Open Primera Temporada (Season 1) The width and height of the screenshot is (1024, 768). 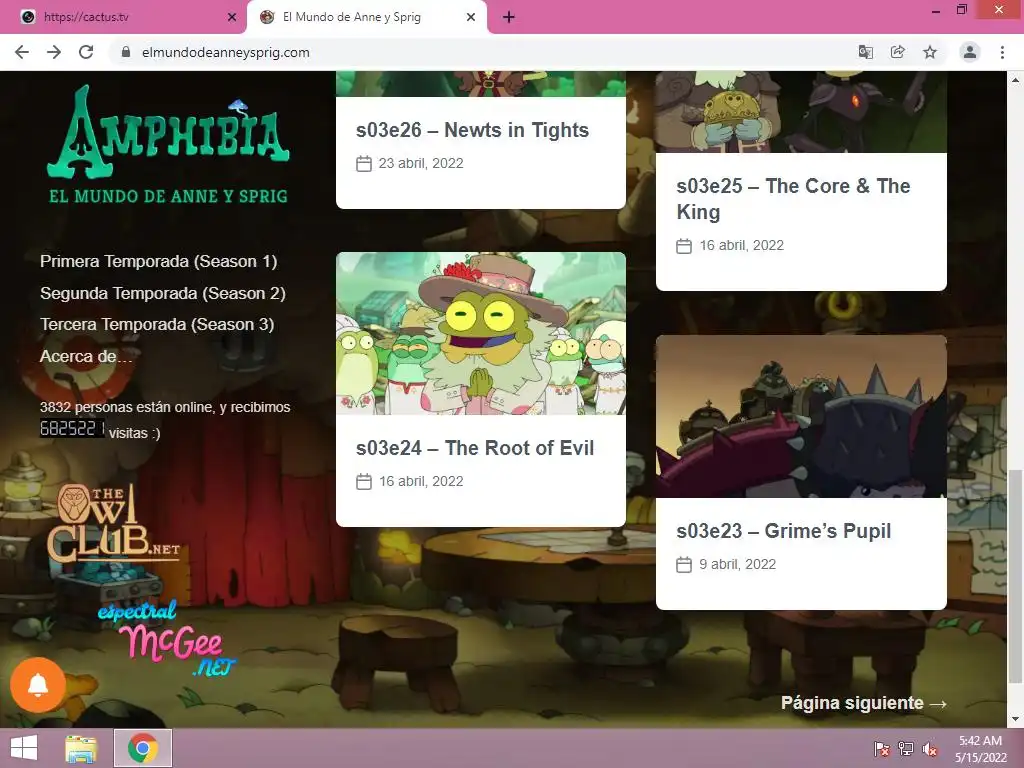(159, 261)
